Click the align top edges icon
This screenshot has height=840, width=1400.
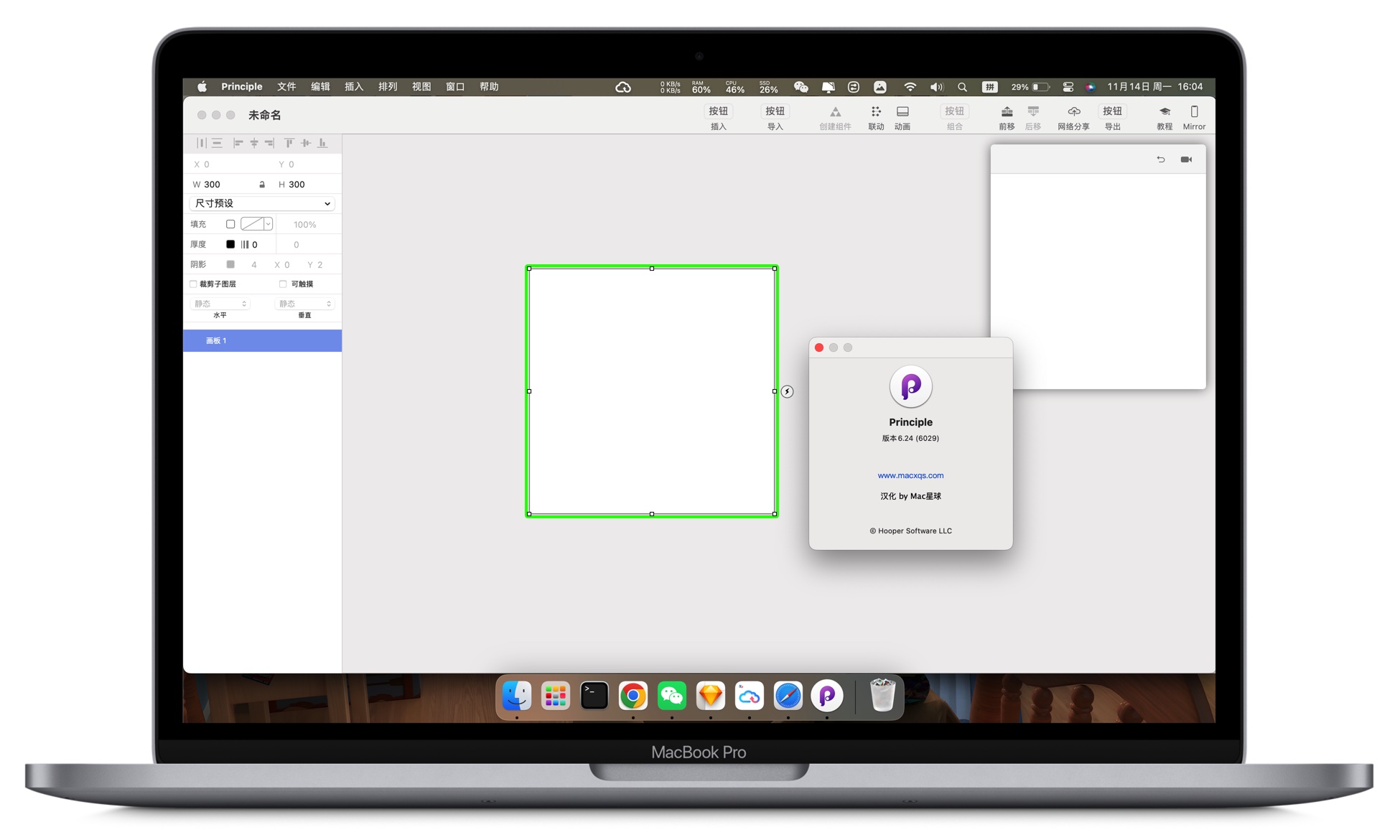(x=289, y=143)
